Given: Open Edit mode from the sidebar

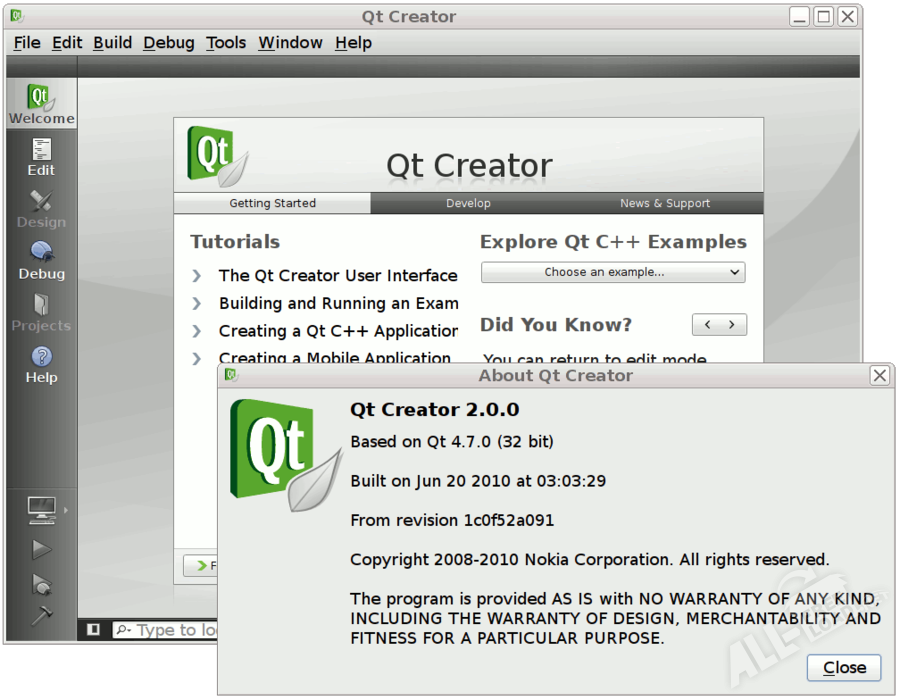Looking at the screenshot, I should point(41,157).
